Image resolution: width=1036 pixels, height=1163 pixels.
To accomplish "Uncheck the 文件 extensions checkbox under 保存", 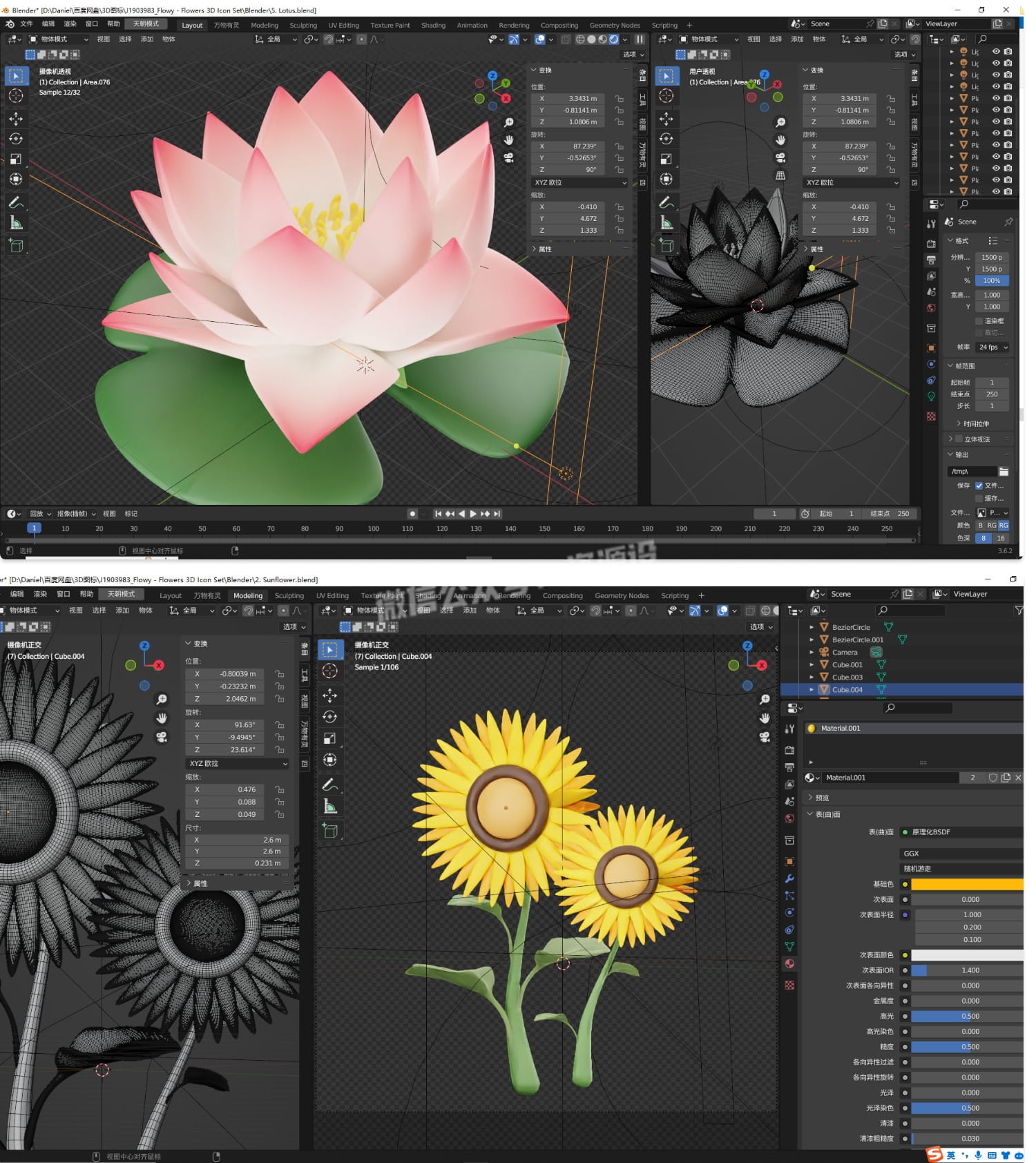I will coord(979,486).
